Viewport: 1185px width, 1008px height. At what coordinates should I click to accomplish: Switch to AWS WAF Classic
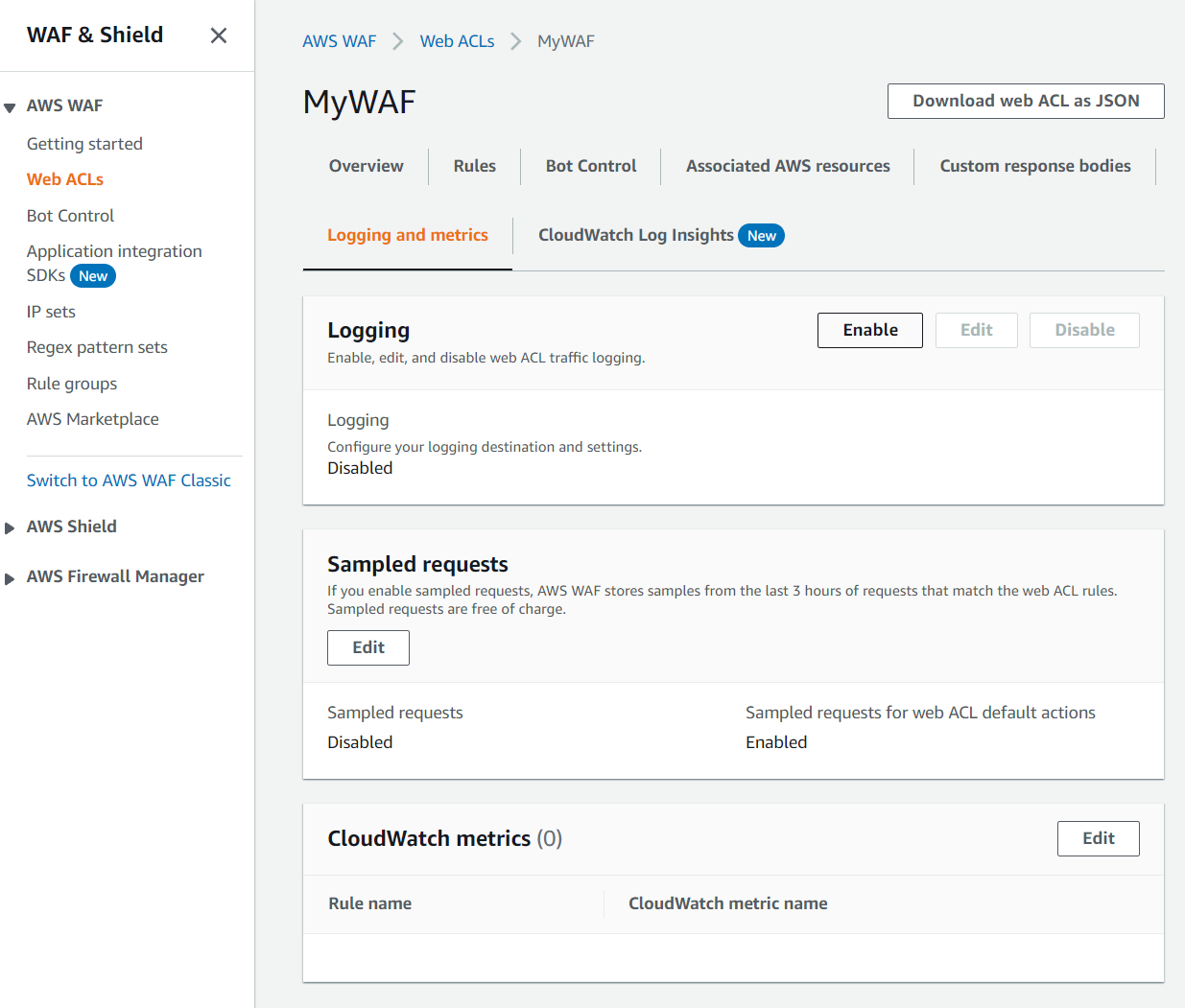[x=129, y=481]
